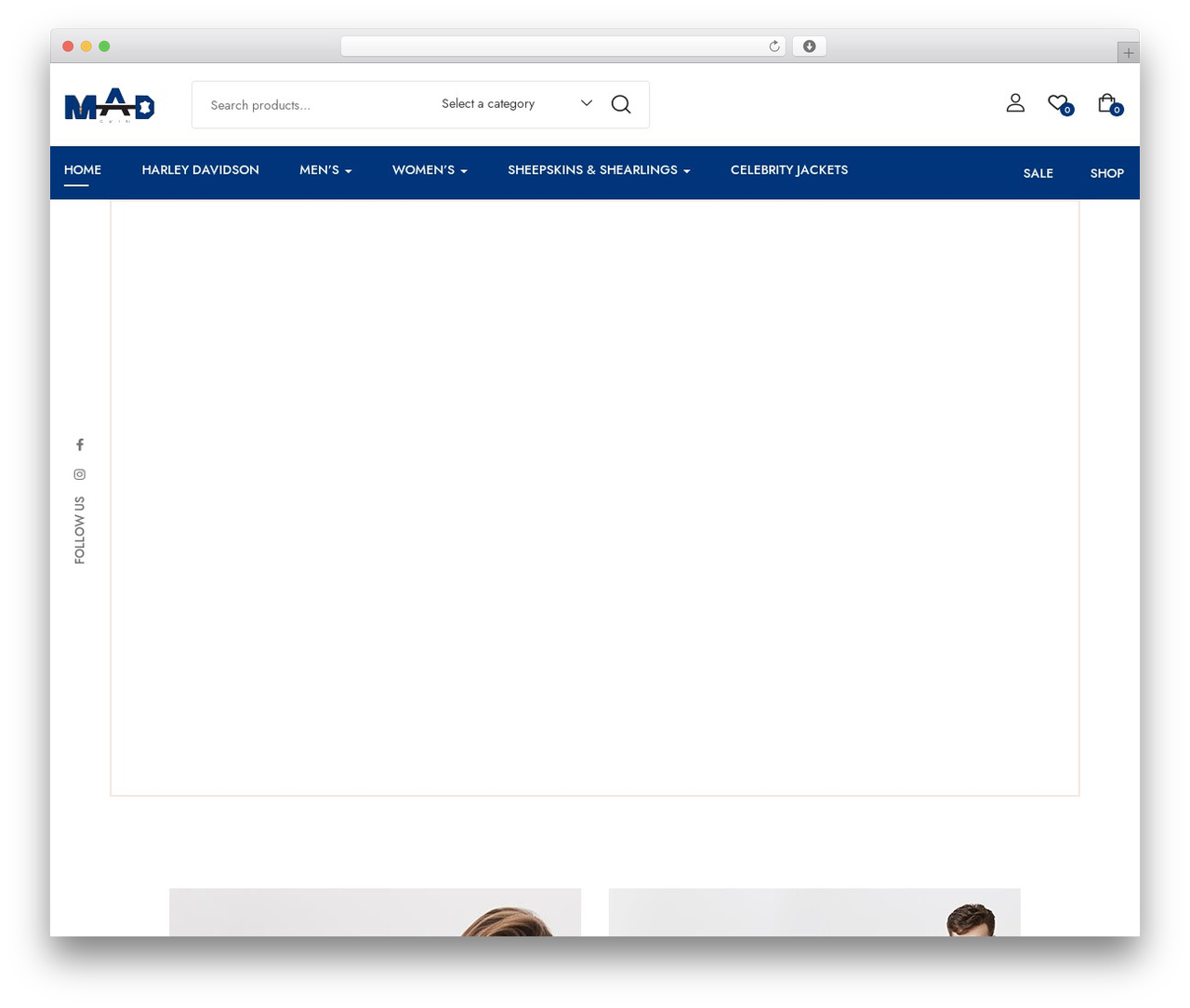Expand the Men's menu

(325, 170)
